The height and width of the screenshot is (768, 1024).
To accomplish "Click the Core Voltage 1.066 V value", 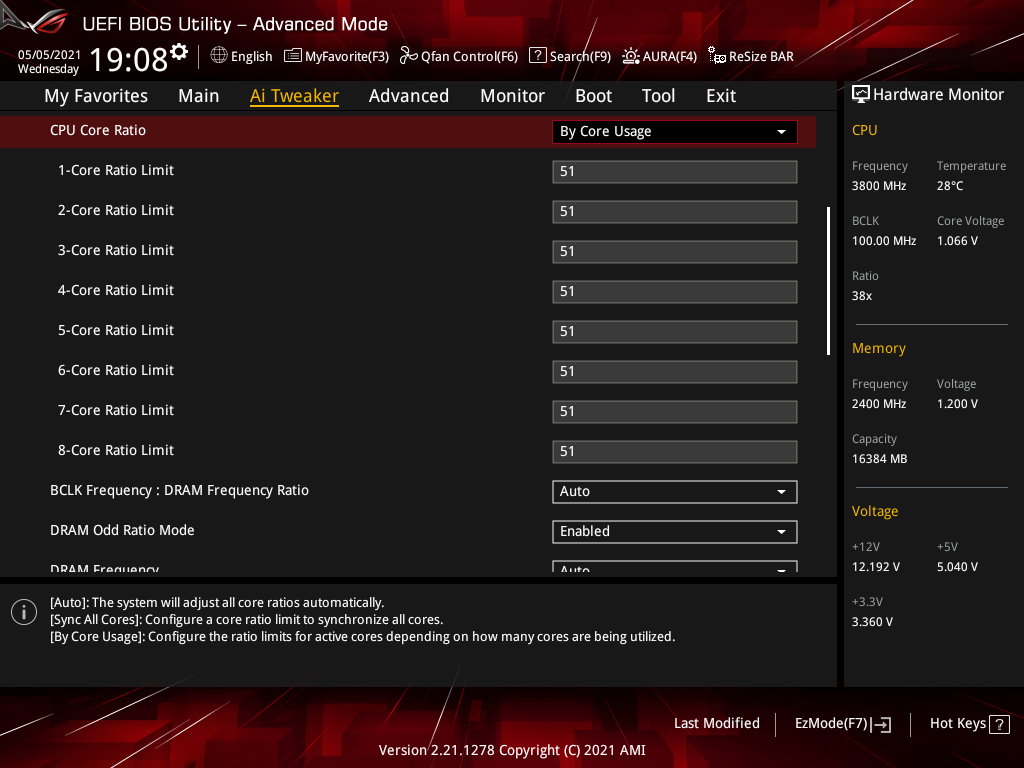I will [x=957, y=241].
